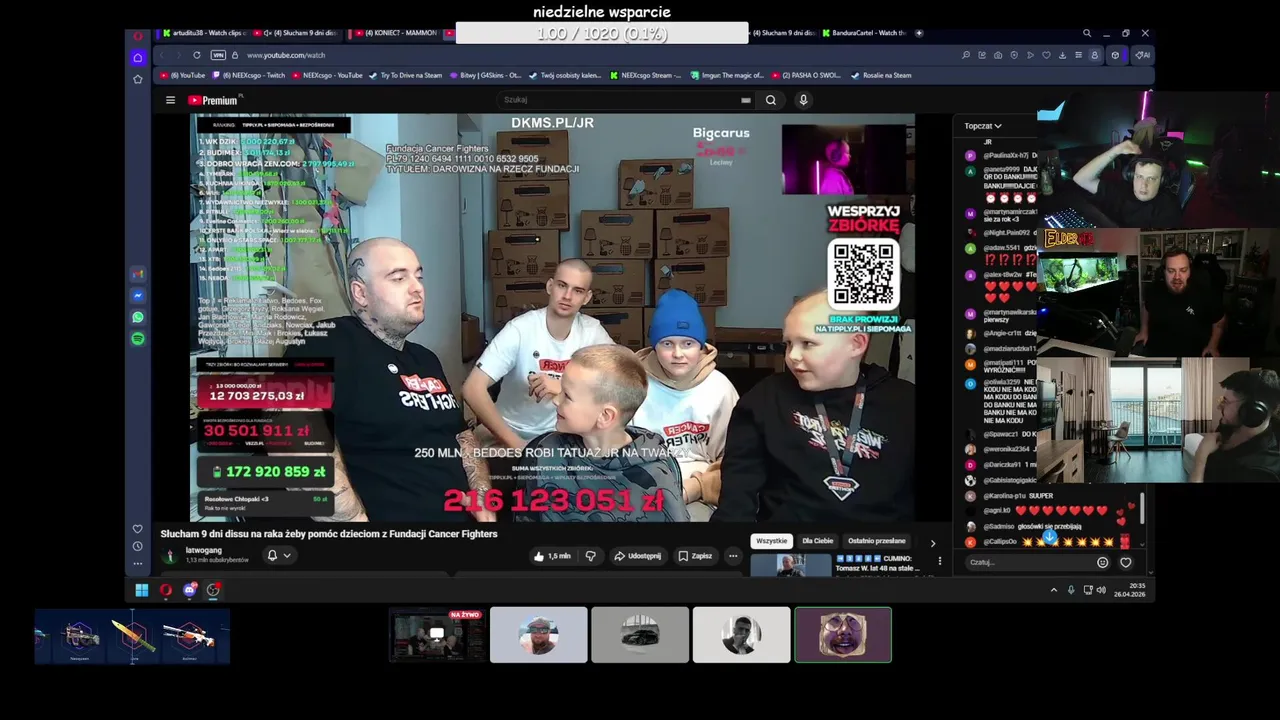Search tabs with magnifier in title bar

[1087, 33]
